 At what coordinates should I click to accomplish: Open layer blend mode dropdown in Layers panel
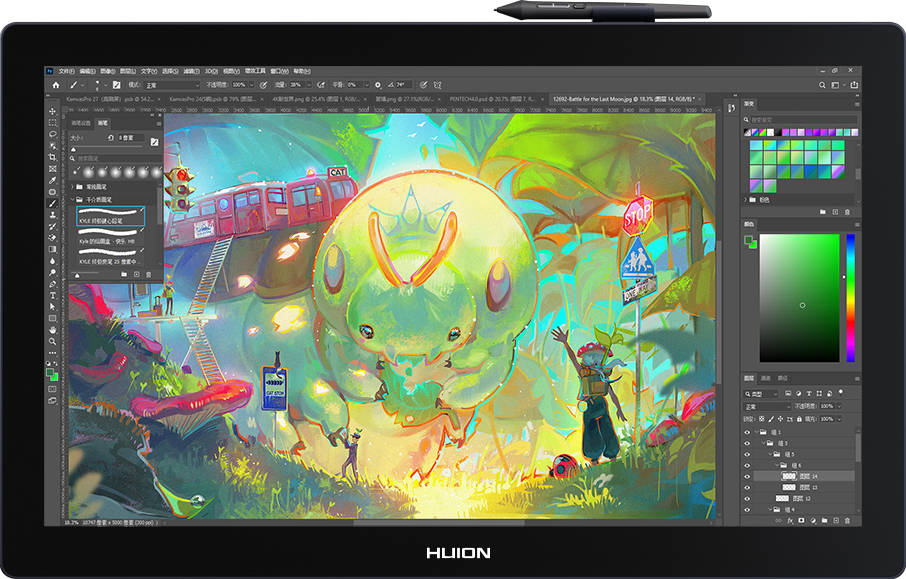coord(767,407)
